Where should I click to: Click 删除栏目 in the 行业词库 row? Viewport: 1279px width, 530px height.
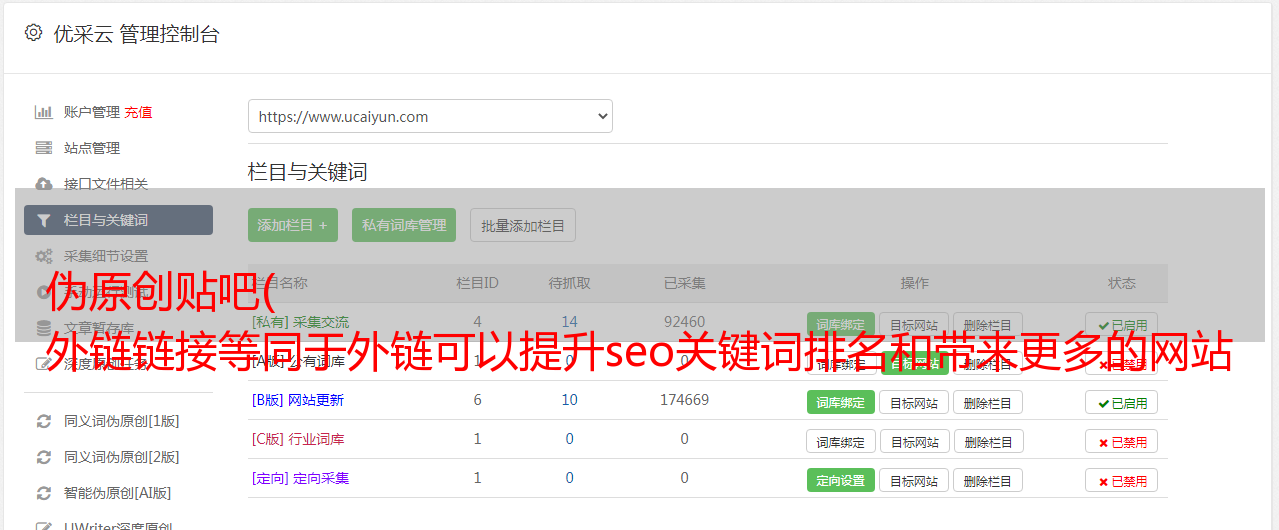(988, 442)
